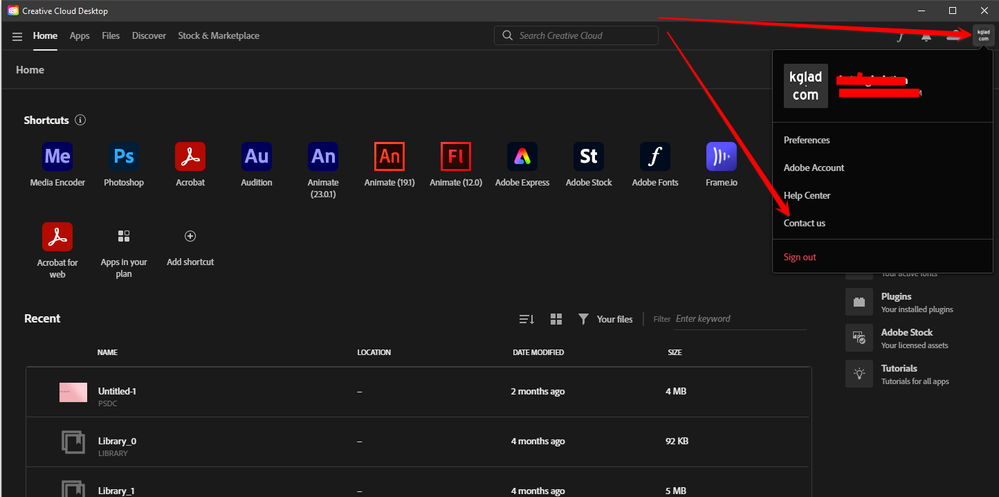
Task: Click the Library_0 library icon
Action: tap(73, 442)
